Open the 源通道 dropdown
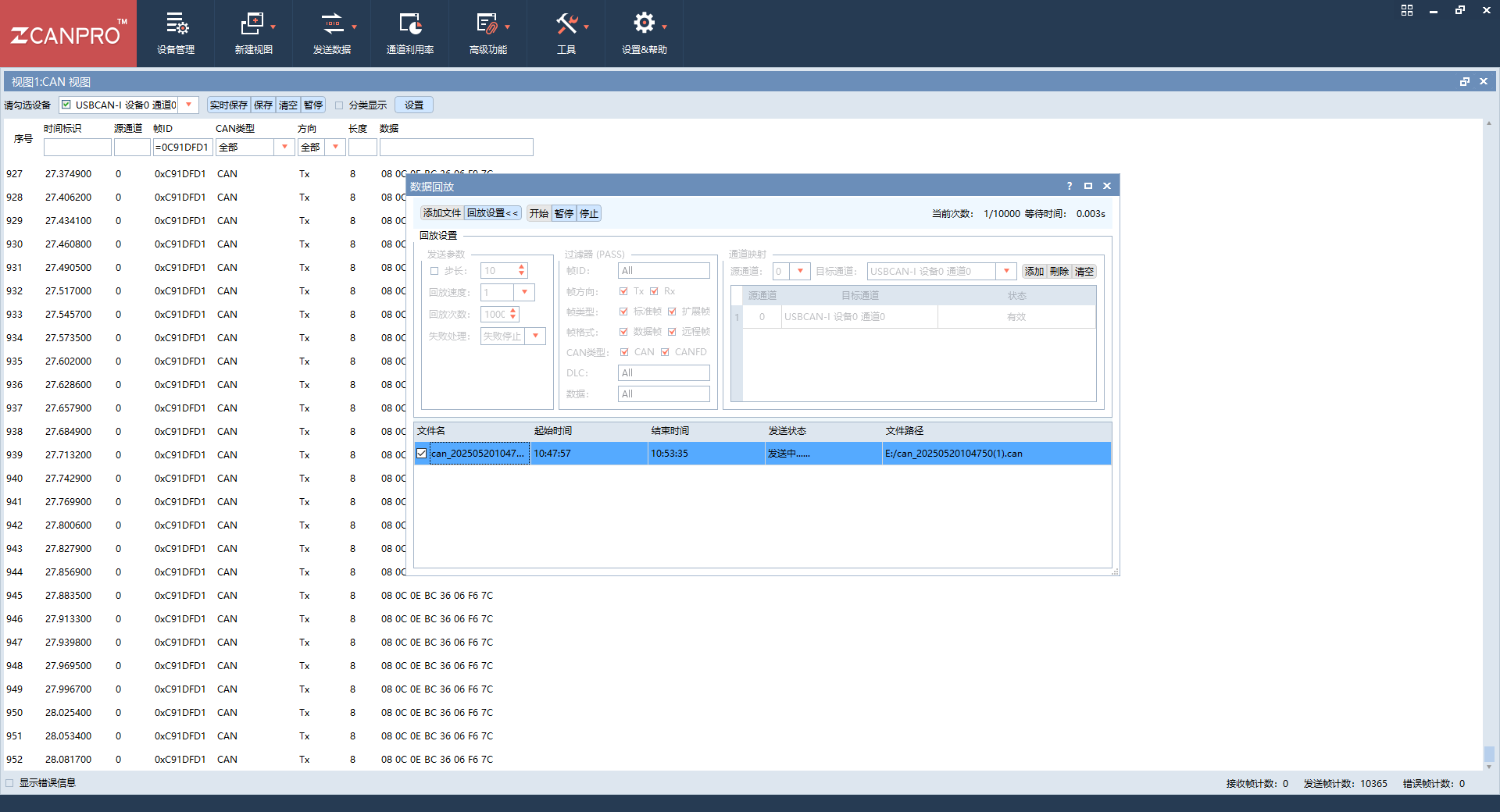 pyautogui.click(x=800, y=271)
